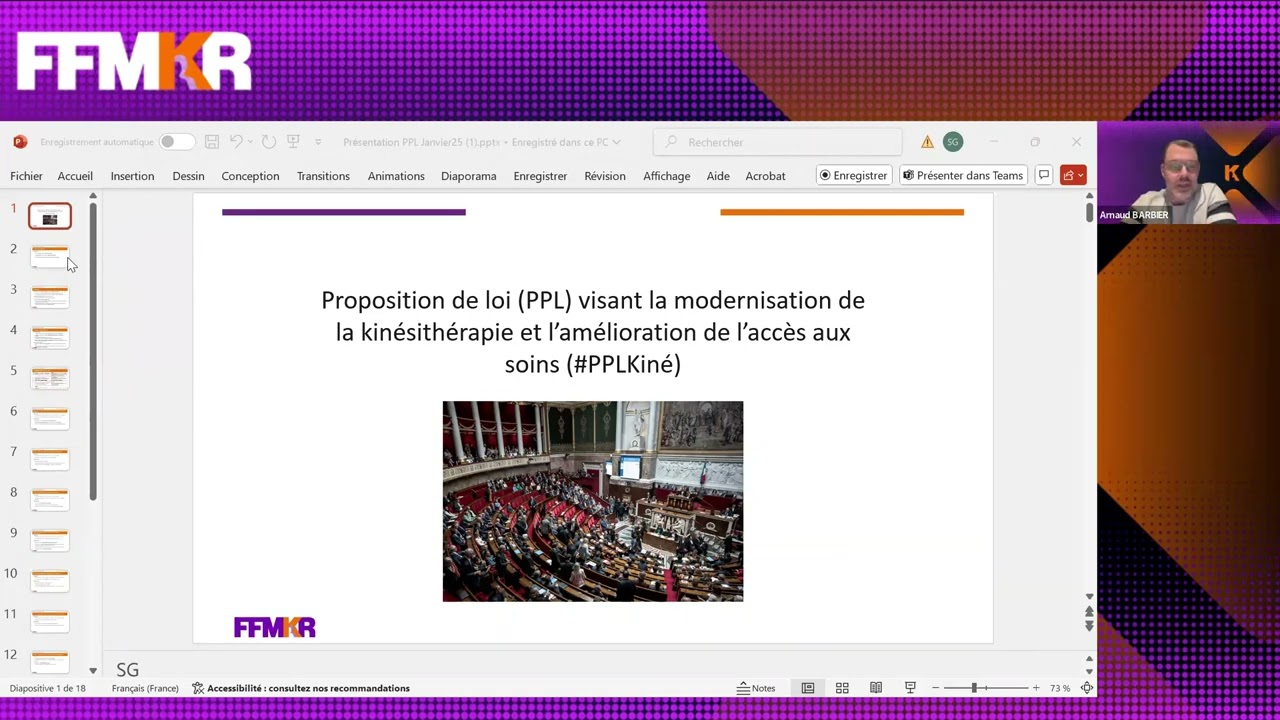Image resolution: width=1280 pixels, height=720 pixels.
Task: Adjust the zoom slider handle
Action: pos(974,688)
